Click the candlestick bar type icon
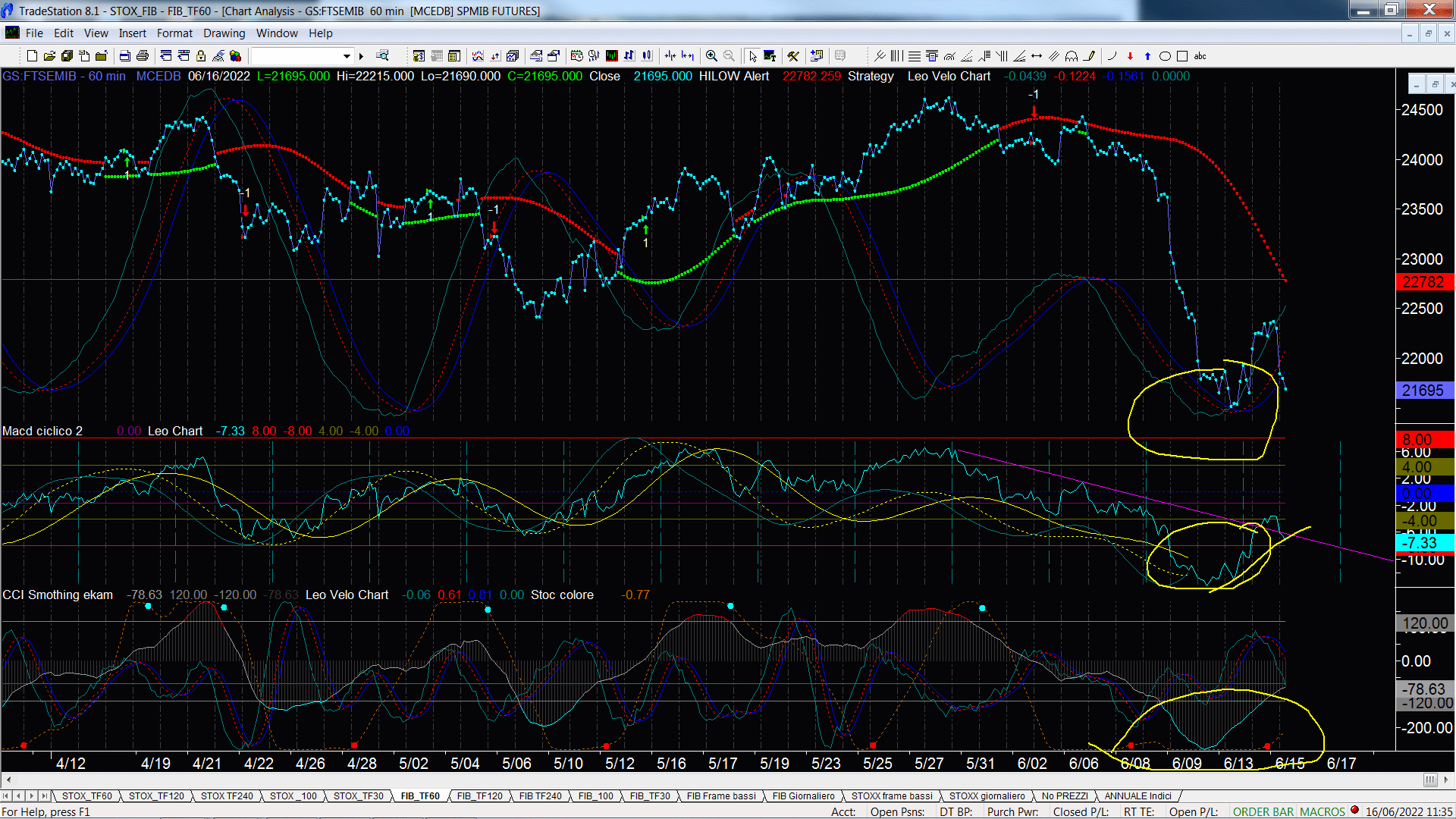The width and height of the screenshot is (1456, 819). (x=647, y=56)
